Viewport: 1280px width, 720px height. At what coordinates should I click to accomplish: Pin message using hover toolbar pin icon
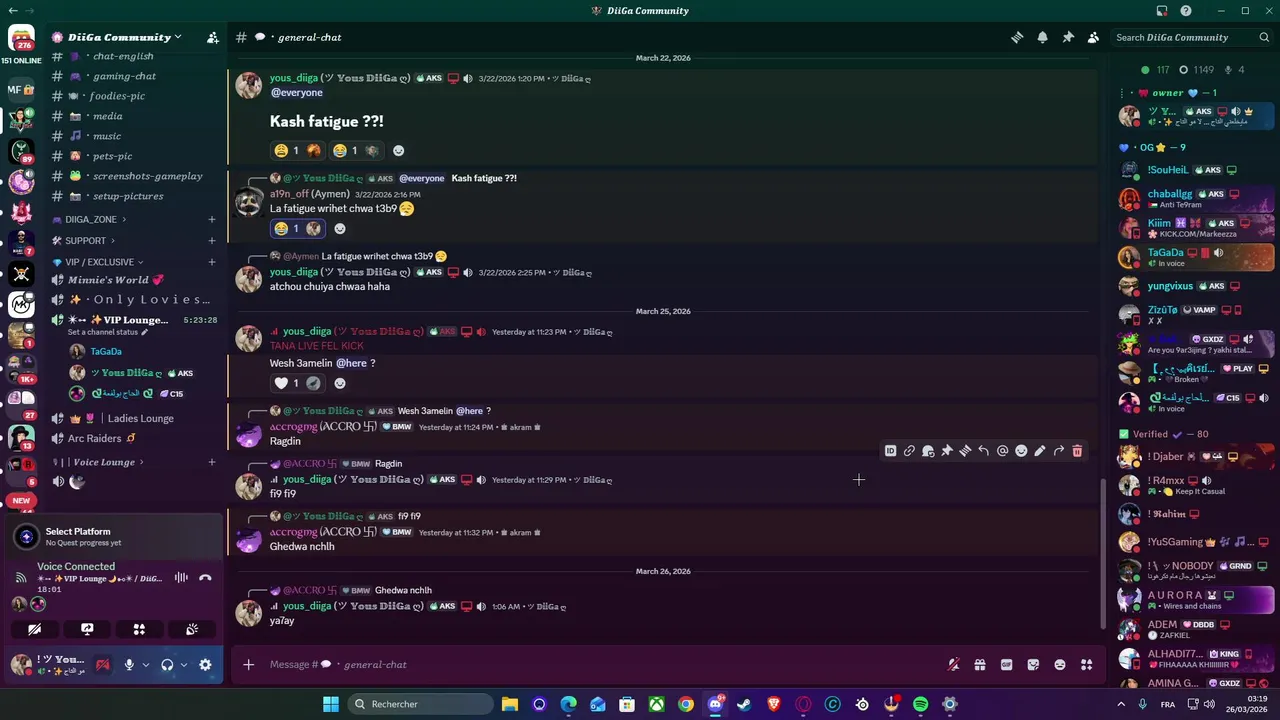947,451
